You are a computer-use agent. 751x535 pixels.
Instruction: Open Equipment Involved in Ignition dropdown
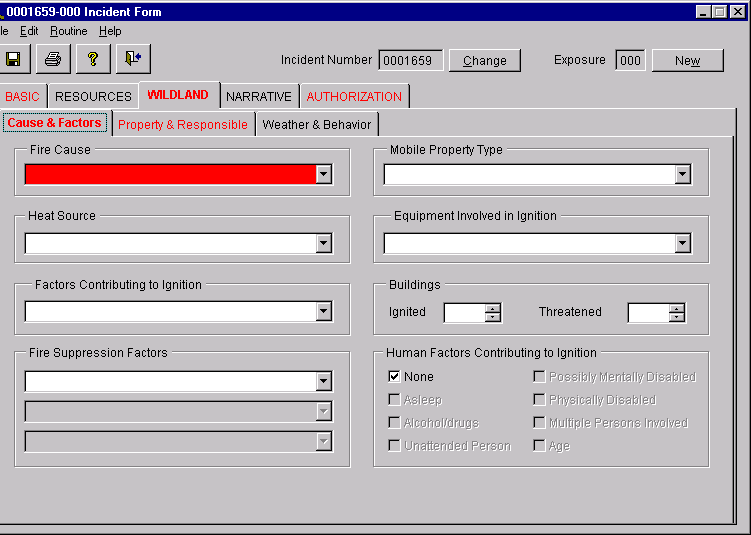pos(682,243)
